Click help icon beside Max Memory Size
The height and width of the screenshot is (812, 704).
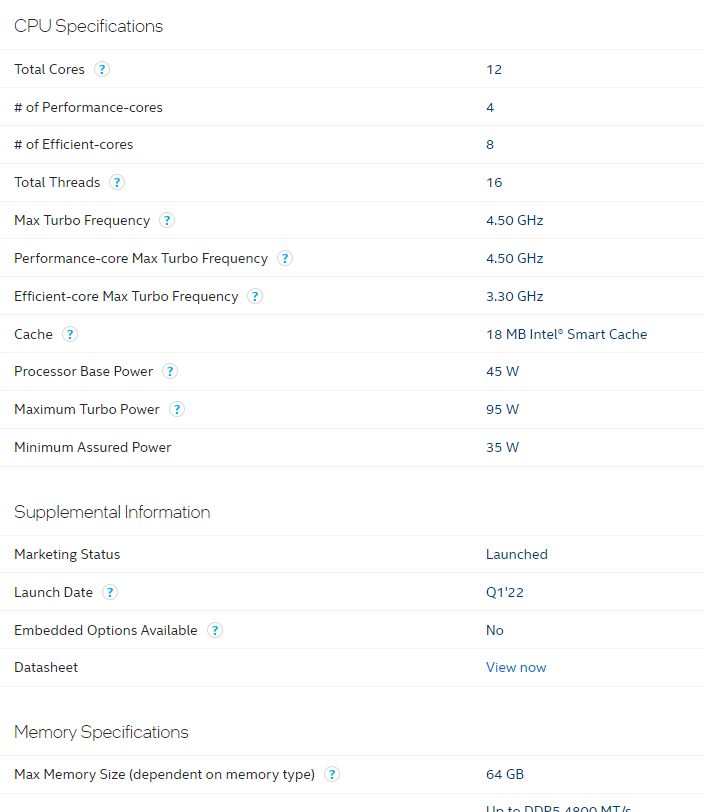332,774
